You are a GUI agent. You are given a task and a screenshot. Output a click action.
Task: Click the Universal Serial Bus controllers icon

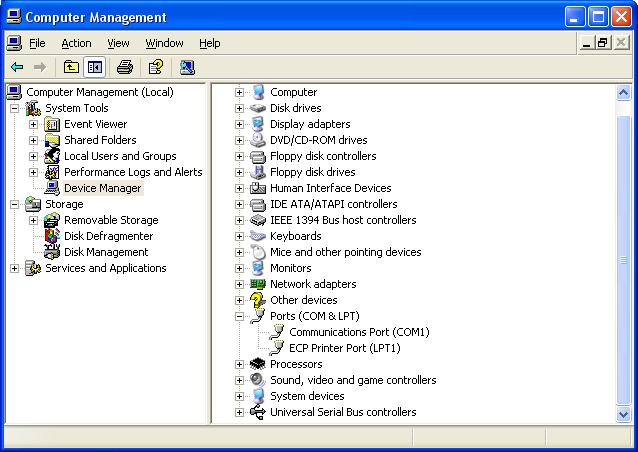click(x=258, y=412)
